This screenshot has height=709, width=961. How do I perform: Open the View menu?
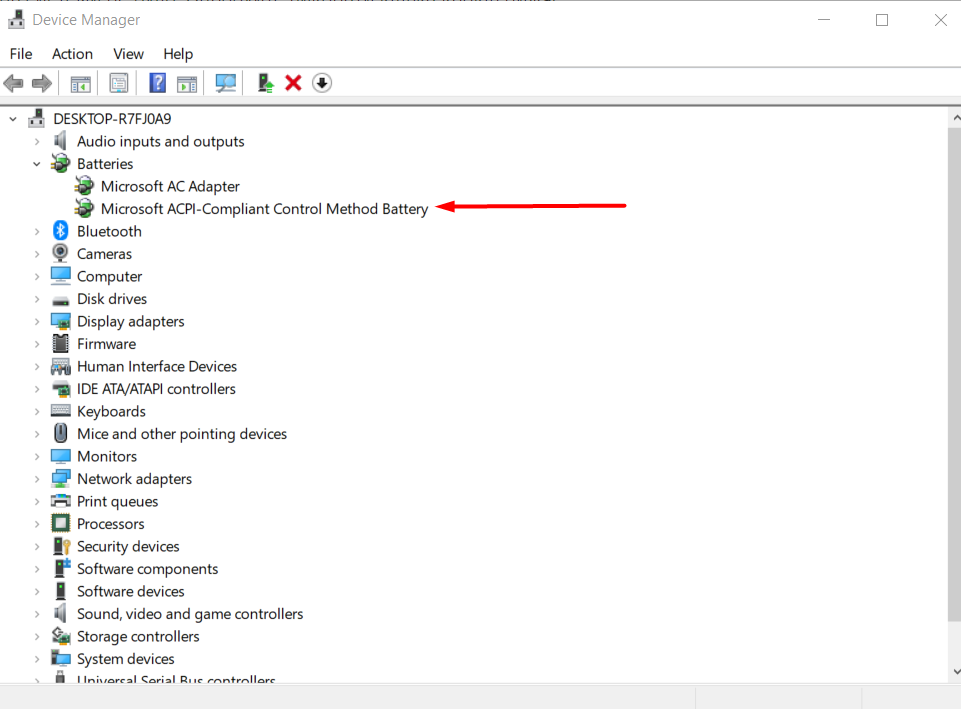tap(128, 54)
